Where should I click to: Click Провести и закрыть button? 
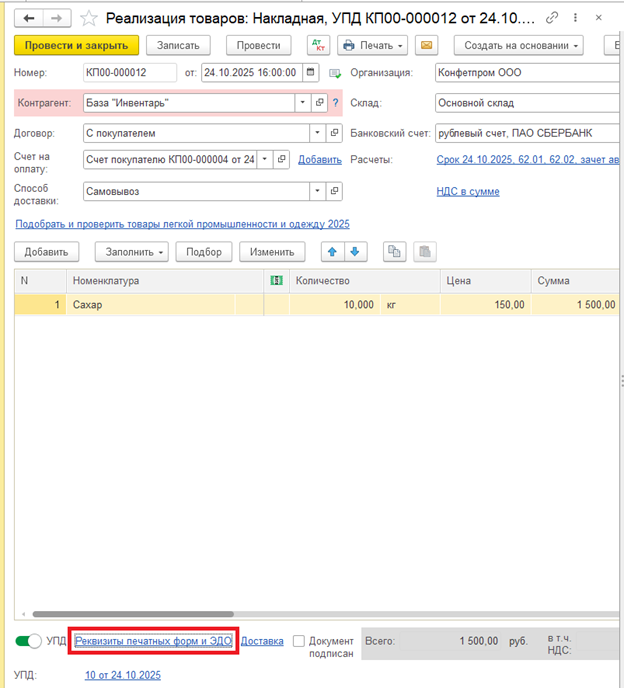[76, 45]
